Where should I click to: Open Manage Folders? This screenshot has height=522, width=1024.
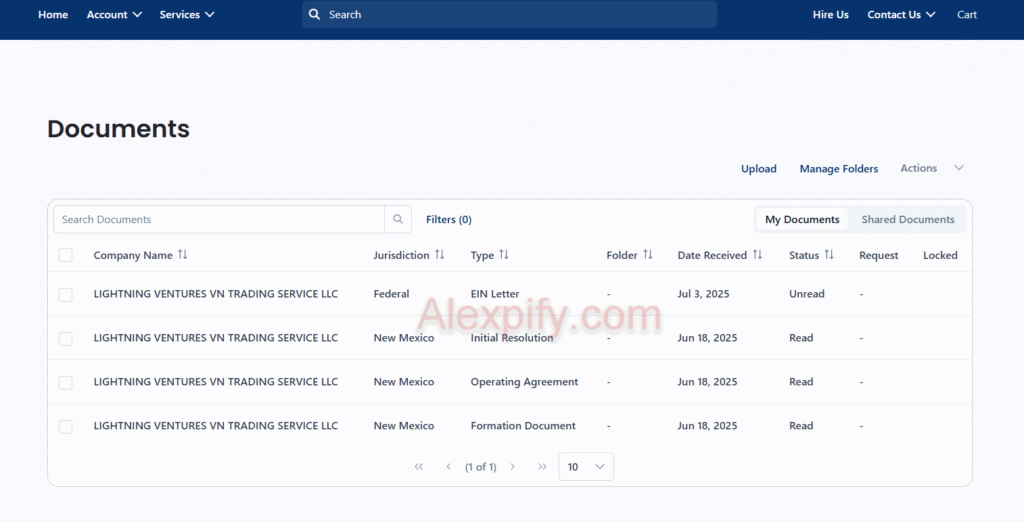(x=839, y=169)
